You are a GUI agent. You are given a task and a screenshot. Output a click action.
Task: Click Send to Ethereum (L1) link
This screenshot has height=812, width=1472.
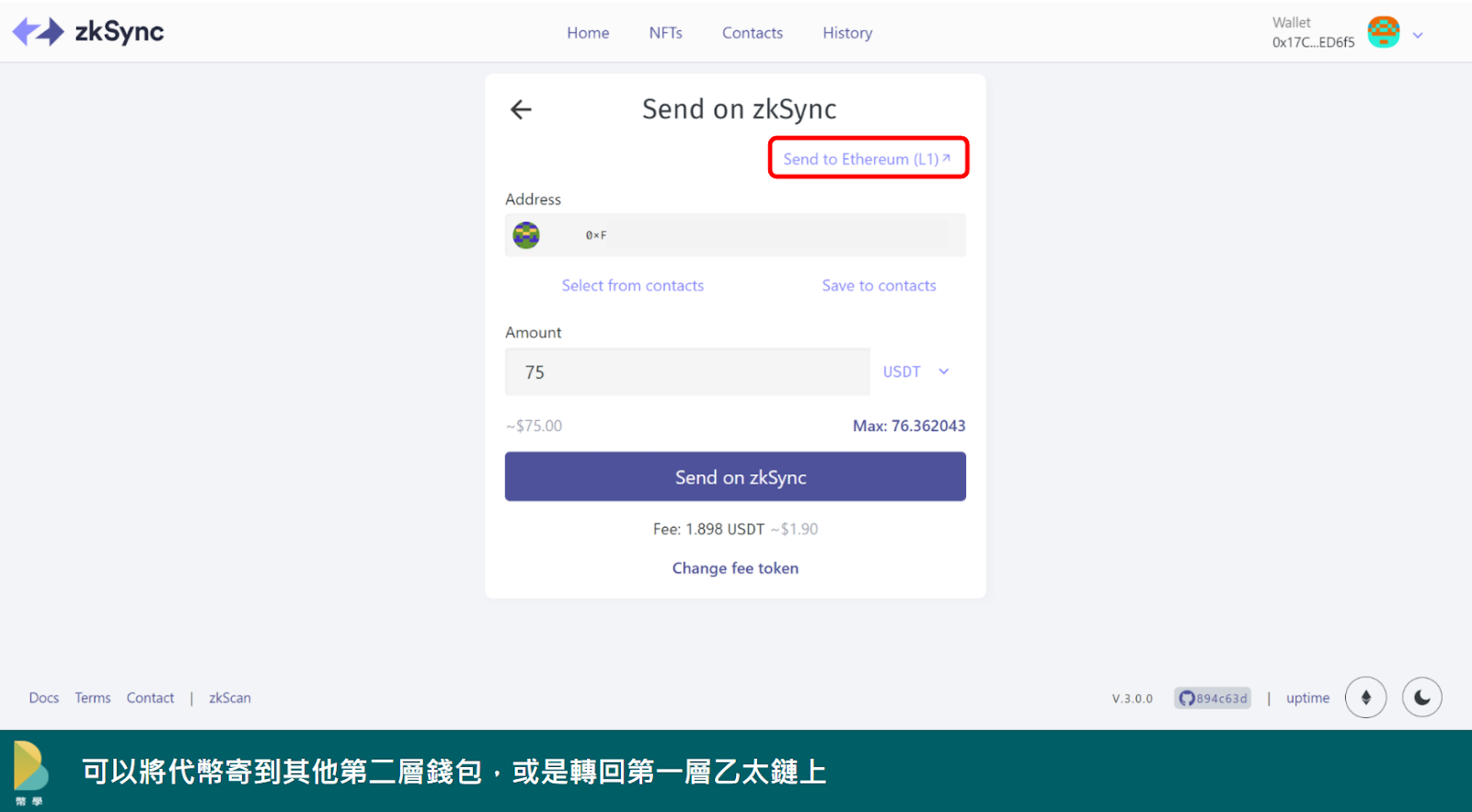[x=868, y=158]
